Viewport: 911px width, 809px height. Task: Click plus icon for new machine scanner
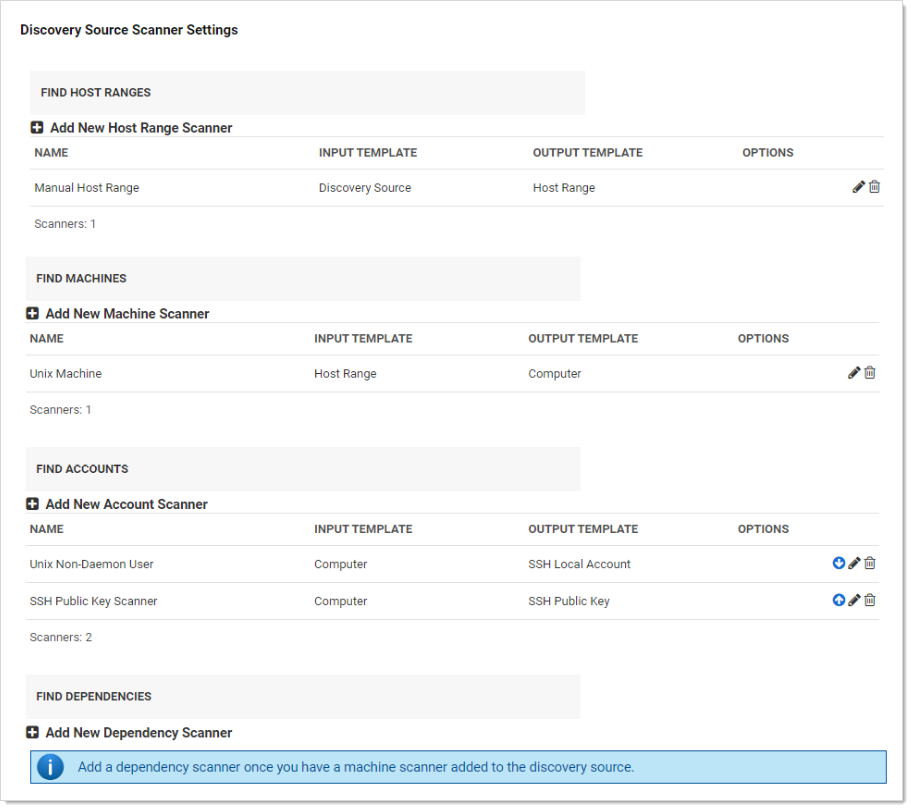33,314
